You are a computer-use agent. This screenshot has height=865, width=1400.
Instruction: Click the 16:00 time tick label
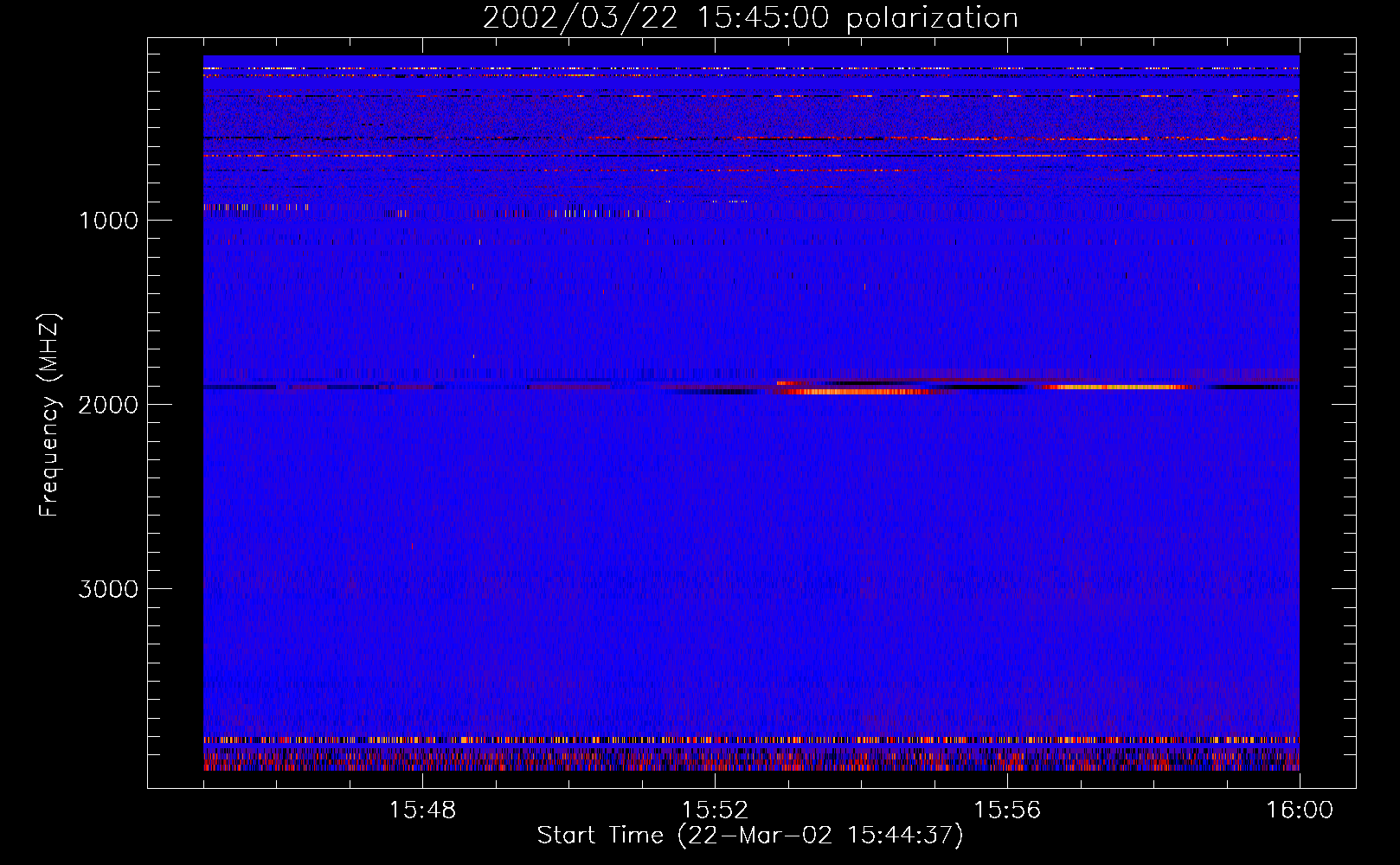click(x=1300, y=811)
